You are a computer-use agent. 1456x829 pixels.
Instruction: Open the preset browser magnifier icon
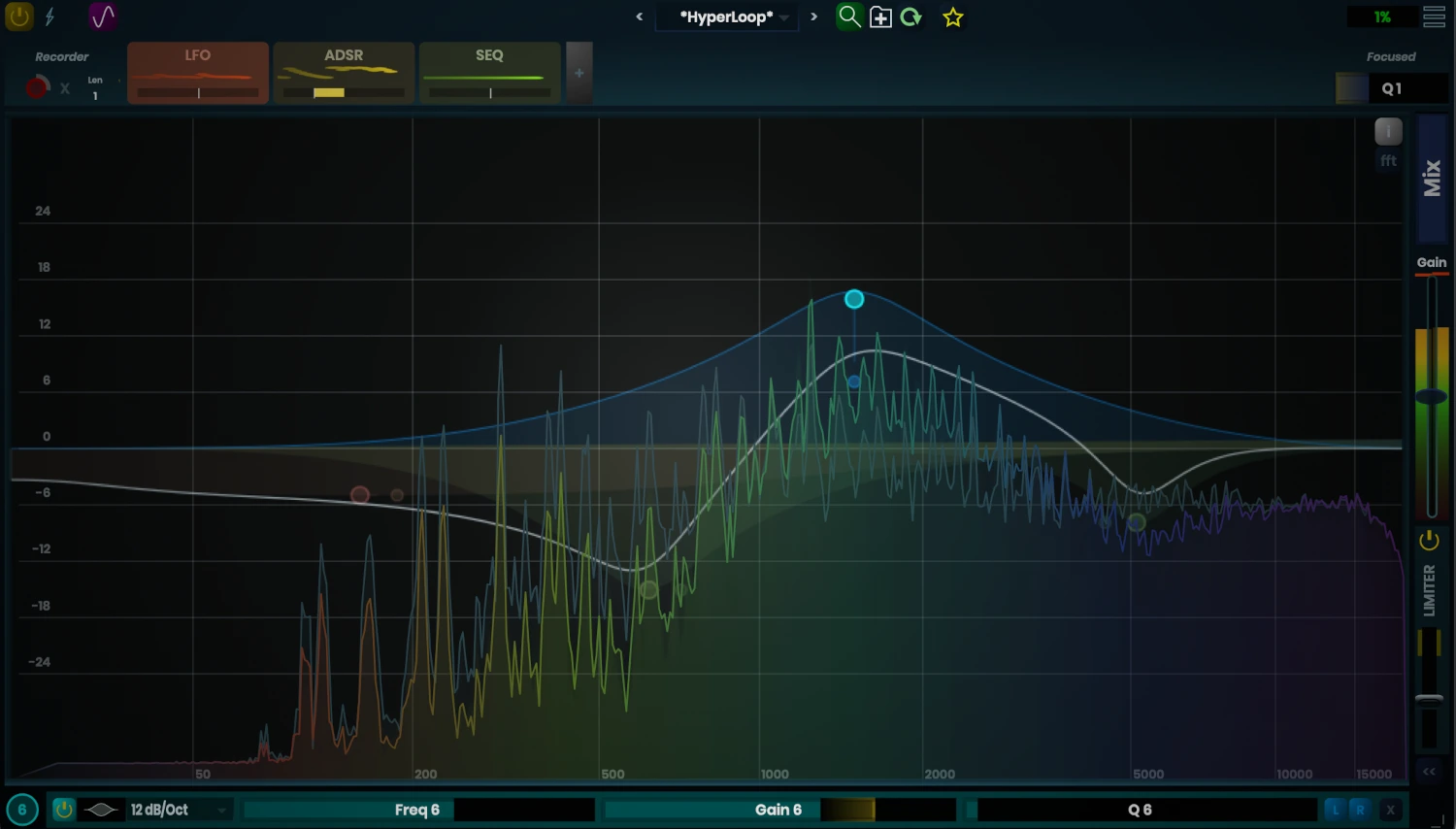coord(849,17)
